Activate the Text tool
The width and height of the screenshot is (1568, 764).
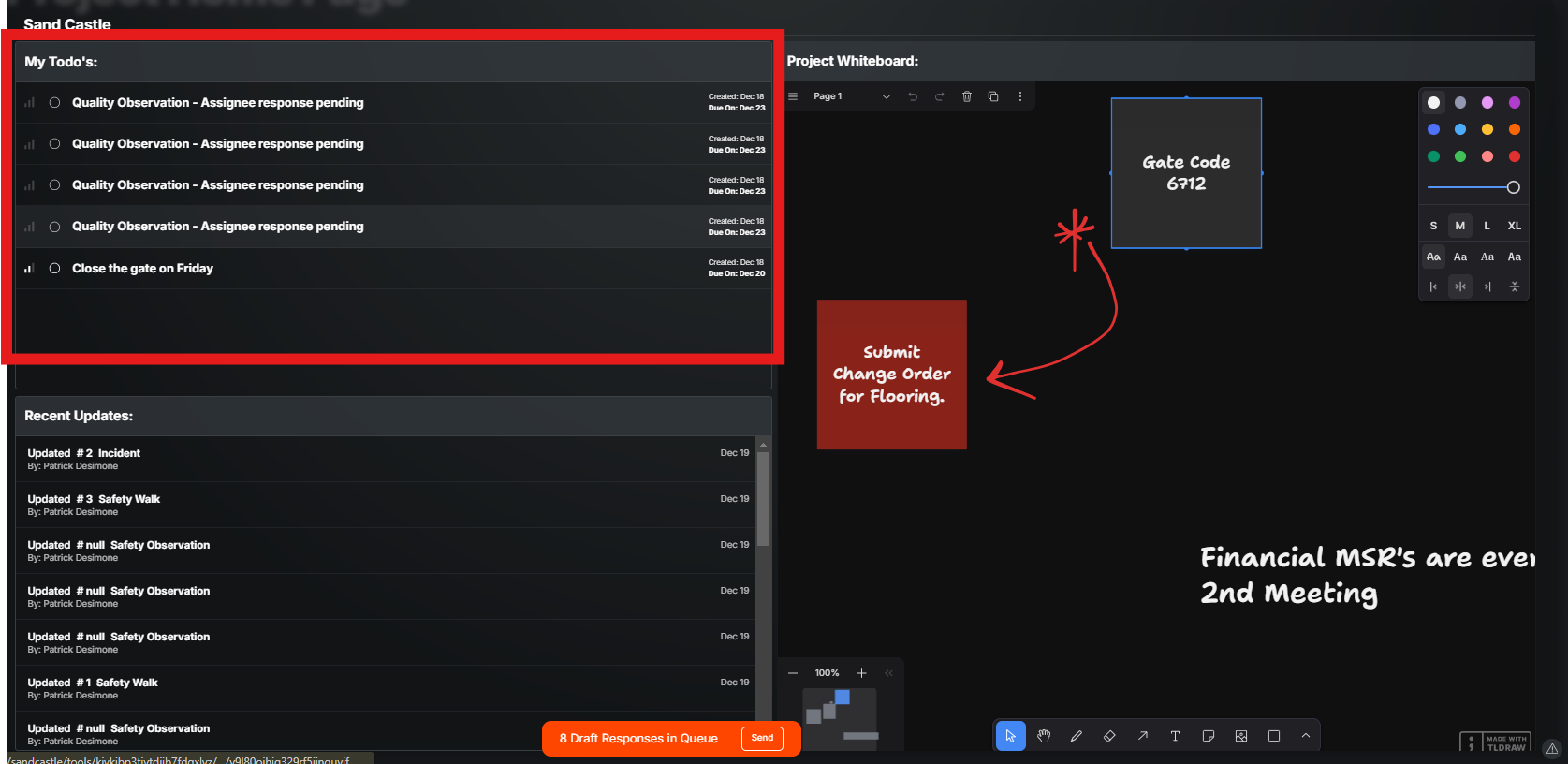[x=1175, y=736]
